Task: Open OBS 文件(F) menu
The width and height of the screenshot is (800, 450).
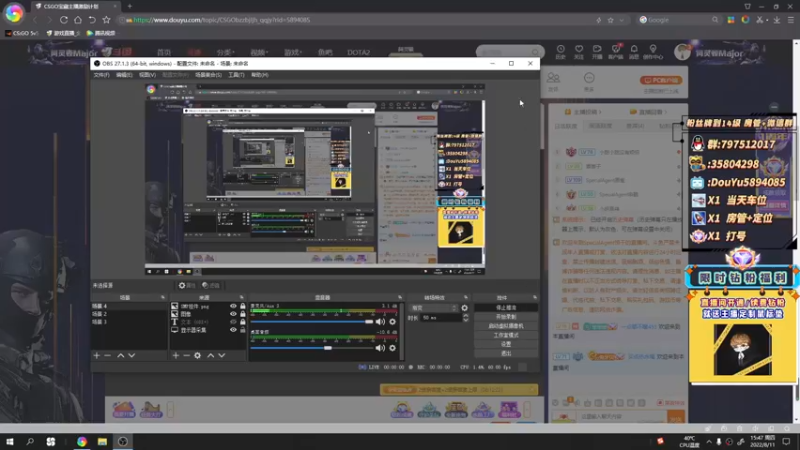Action: [102, 75]
